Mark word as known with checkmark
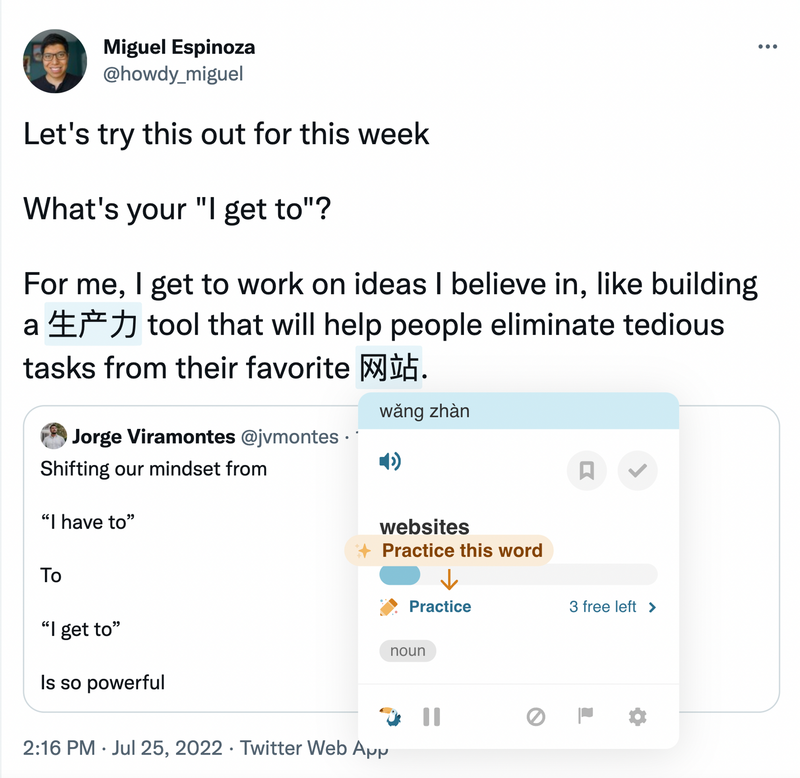This screenshot has width=800, height=778. (x=637, y=470)
